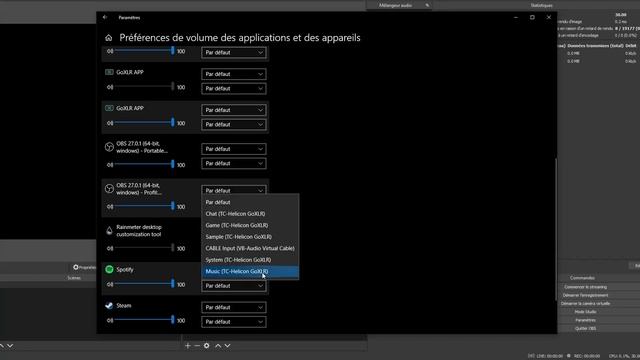The image size is (640, 360).
Task: Collapse the OBS Profil output dropdown
Action: 234,190
